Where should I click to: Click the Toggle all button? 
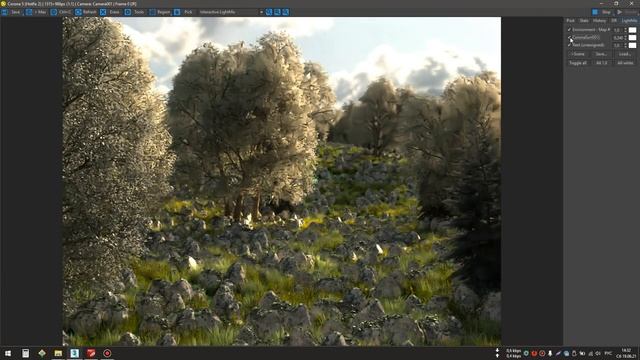click(x=578, y=63)
